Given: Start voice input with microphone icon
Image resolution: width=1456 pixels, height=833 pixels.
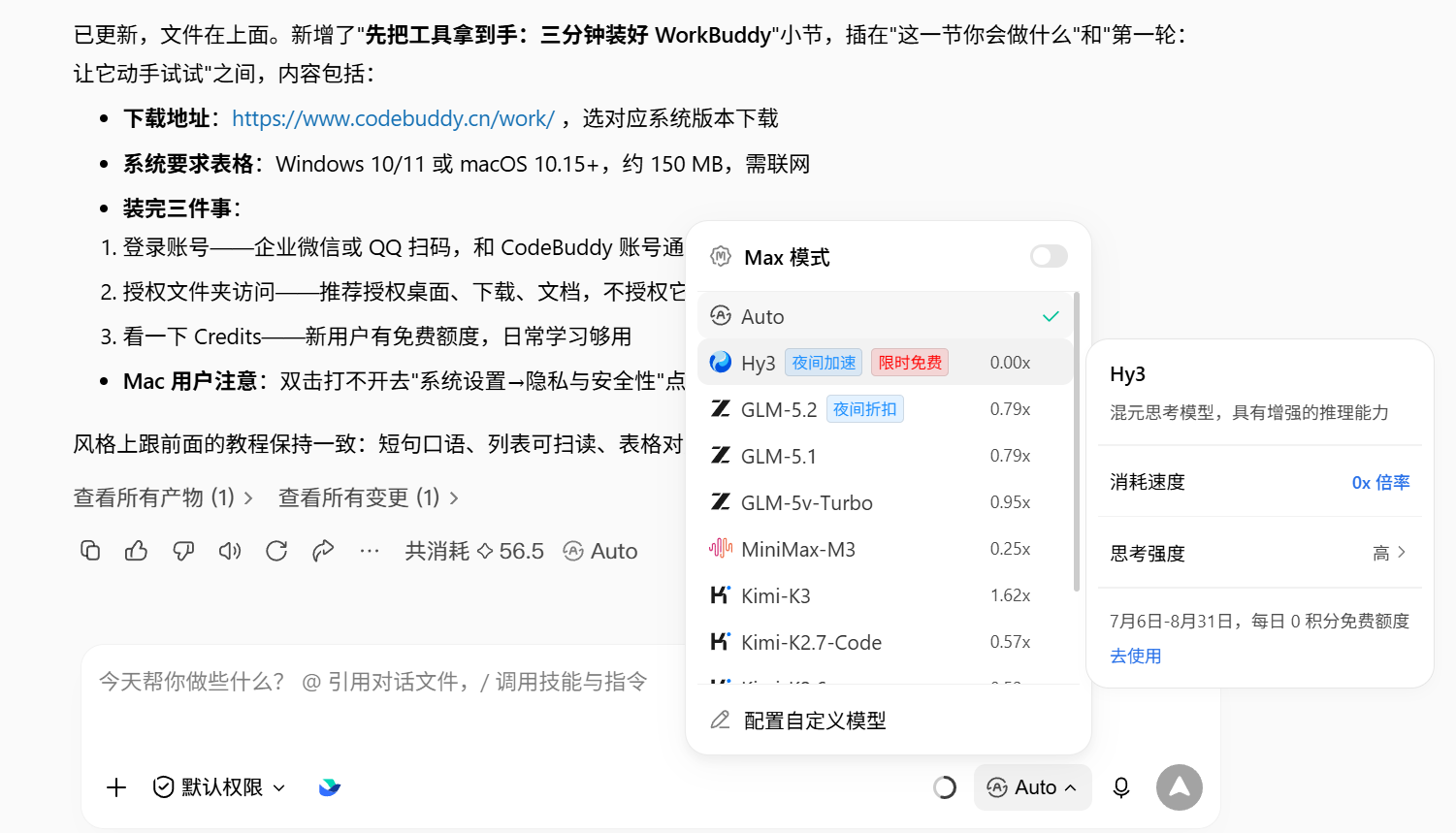Looking at the screenshot, I should click(1121, 787).
